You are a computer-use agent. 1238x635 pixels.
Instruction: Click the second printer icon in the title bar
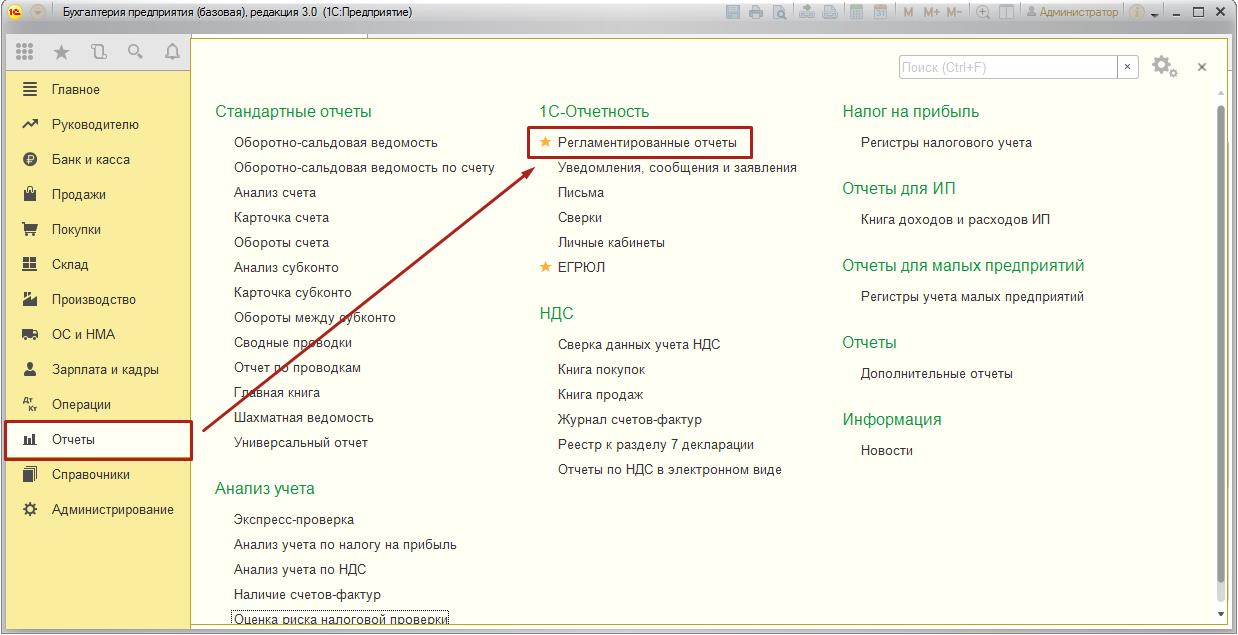831,12
